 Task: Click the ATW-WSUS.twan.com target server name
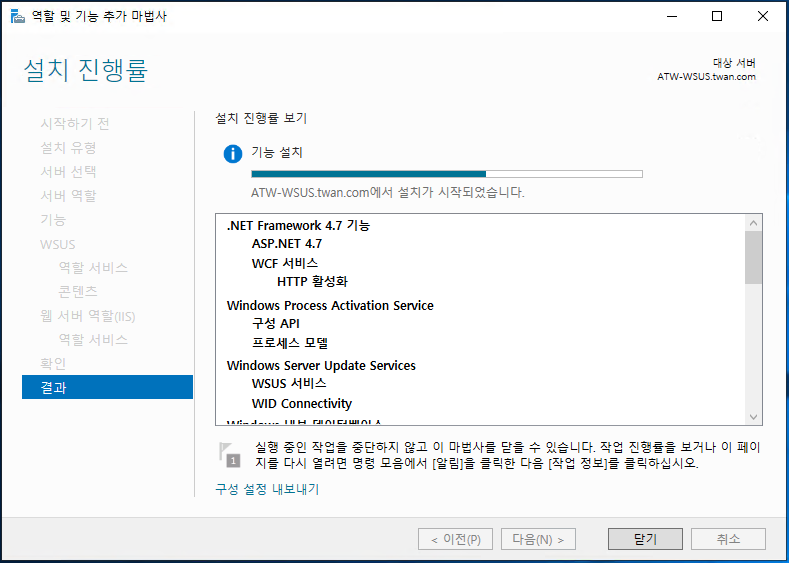coord(706,77)
